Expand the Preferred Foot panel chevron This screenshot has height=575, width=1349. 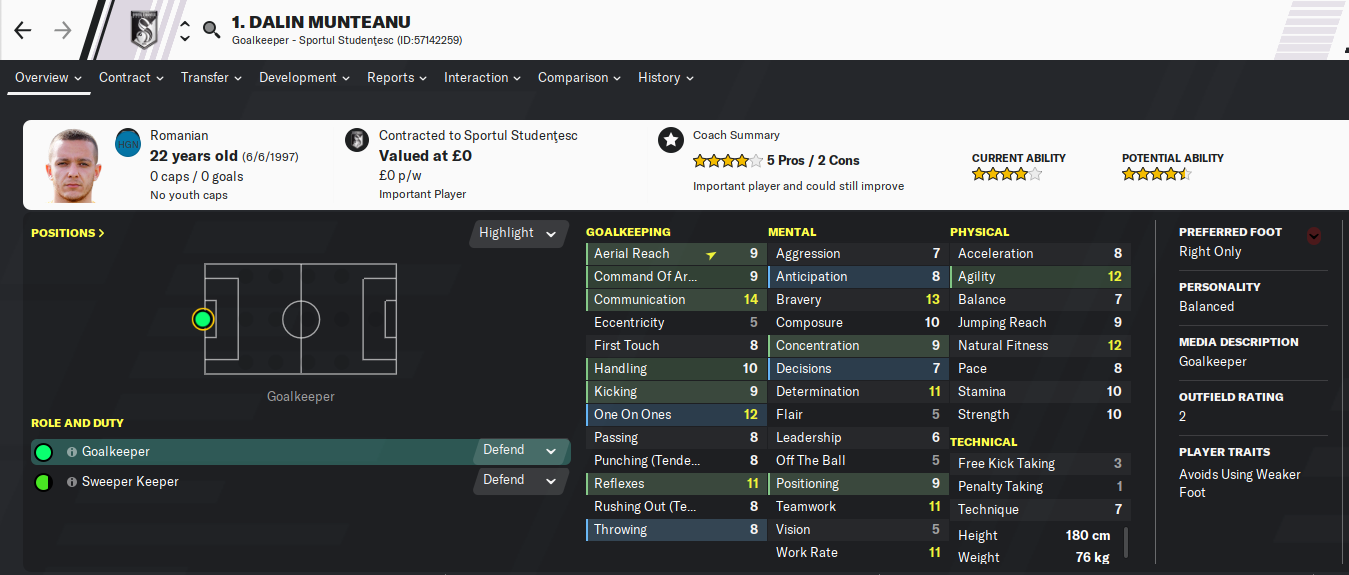click(1314, 236)
